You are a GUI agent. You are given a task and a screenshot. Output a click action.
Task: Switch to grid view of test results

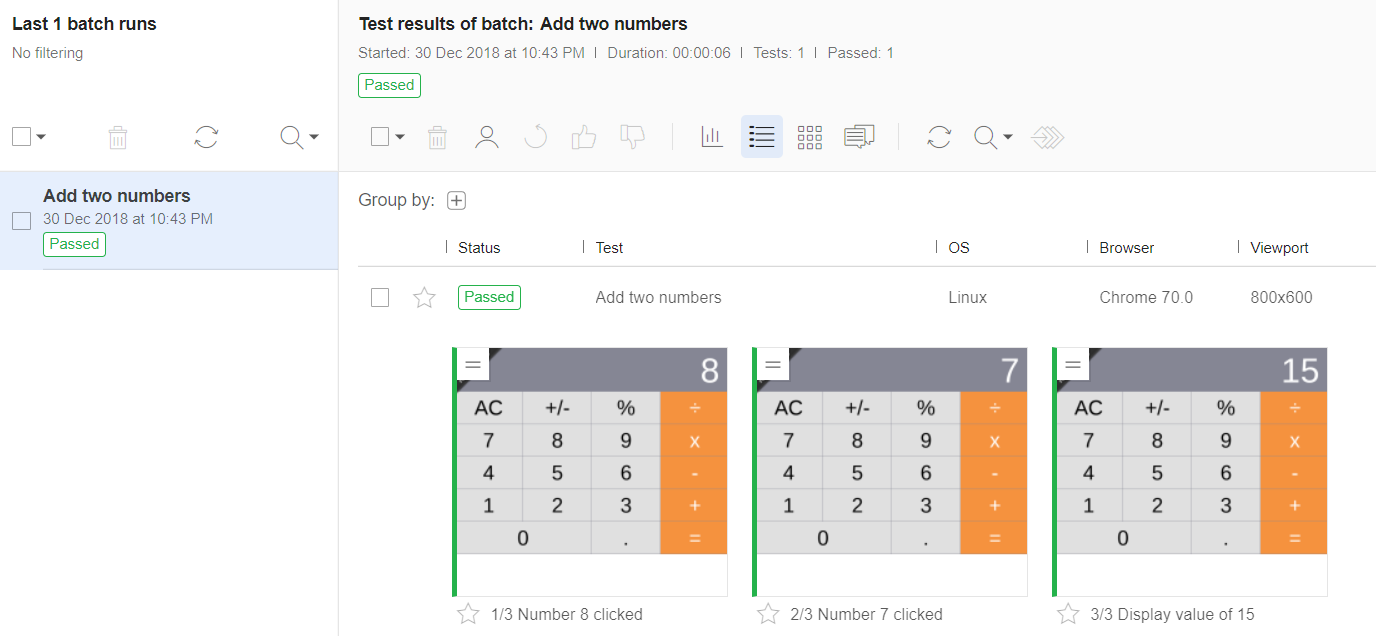coord(810,137)
